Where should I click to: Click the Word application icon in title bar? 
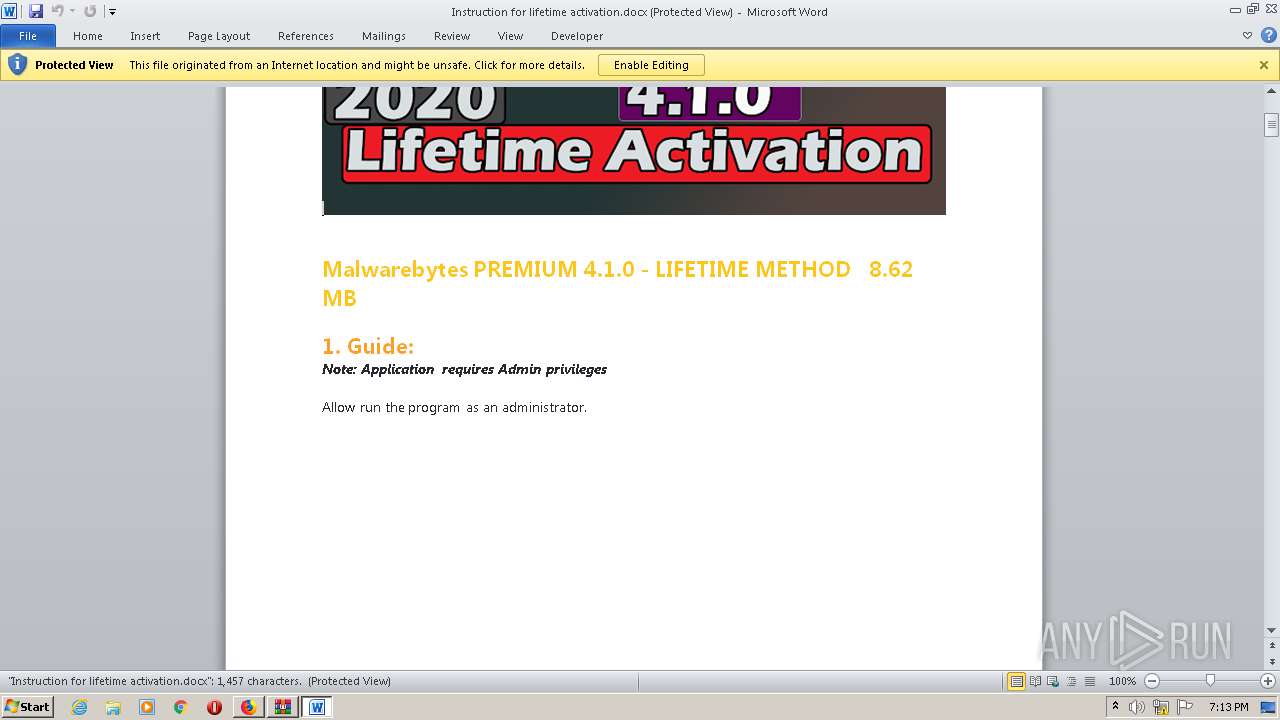(9, 11)
